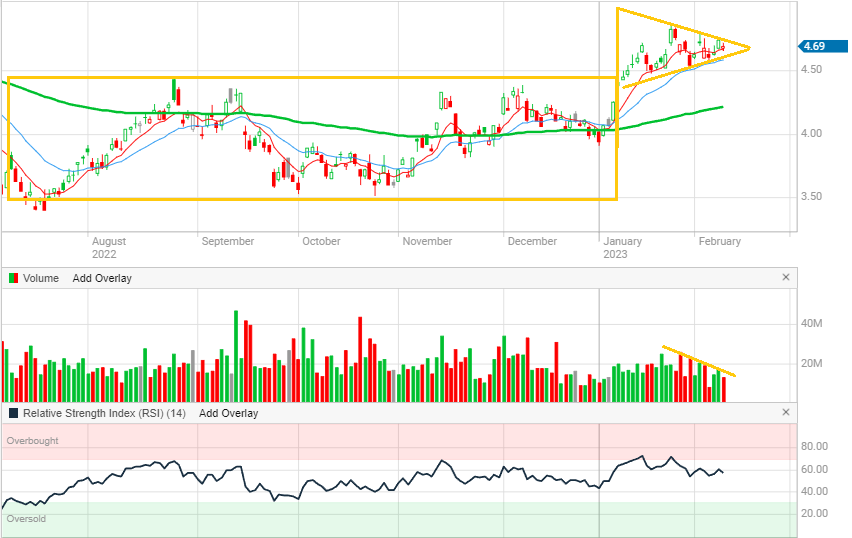Click the Volume green-red legend icon
852x538 pixels.
pyautogui.click(x=13, y=278)
